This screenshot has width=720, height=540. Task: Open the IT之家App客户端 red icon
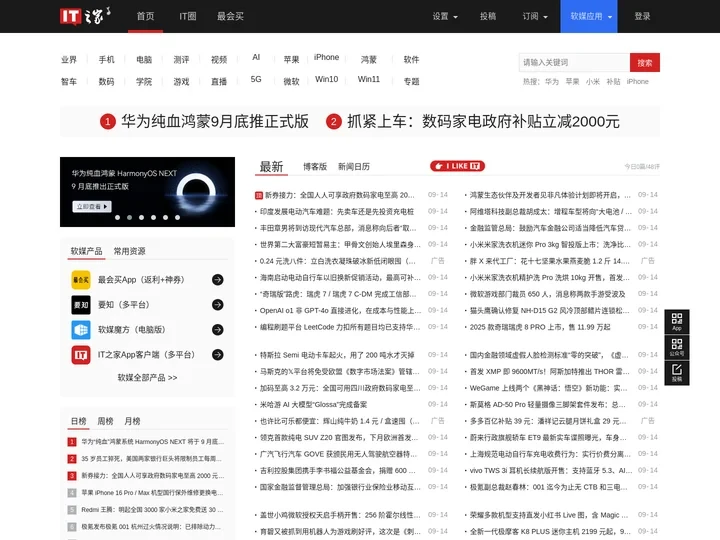pyautogui.click(x=81, y=354)
